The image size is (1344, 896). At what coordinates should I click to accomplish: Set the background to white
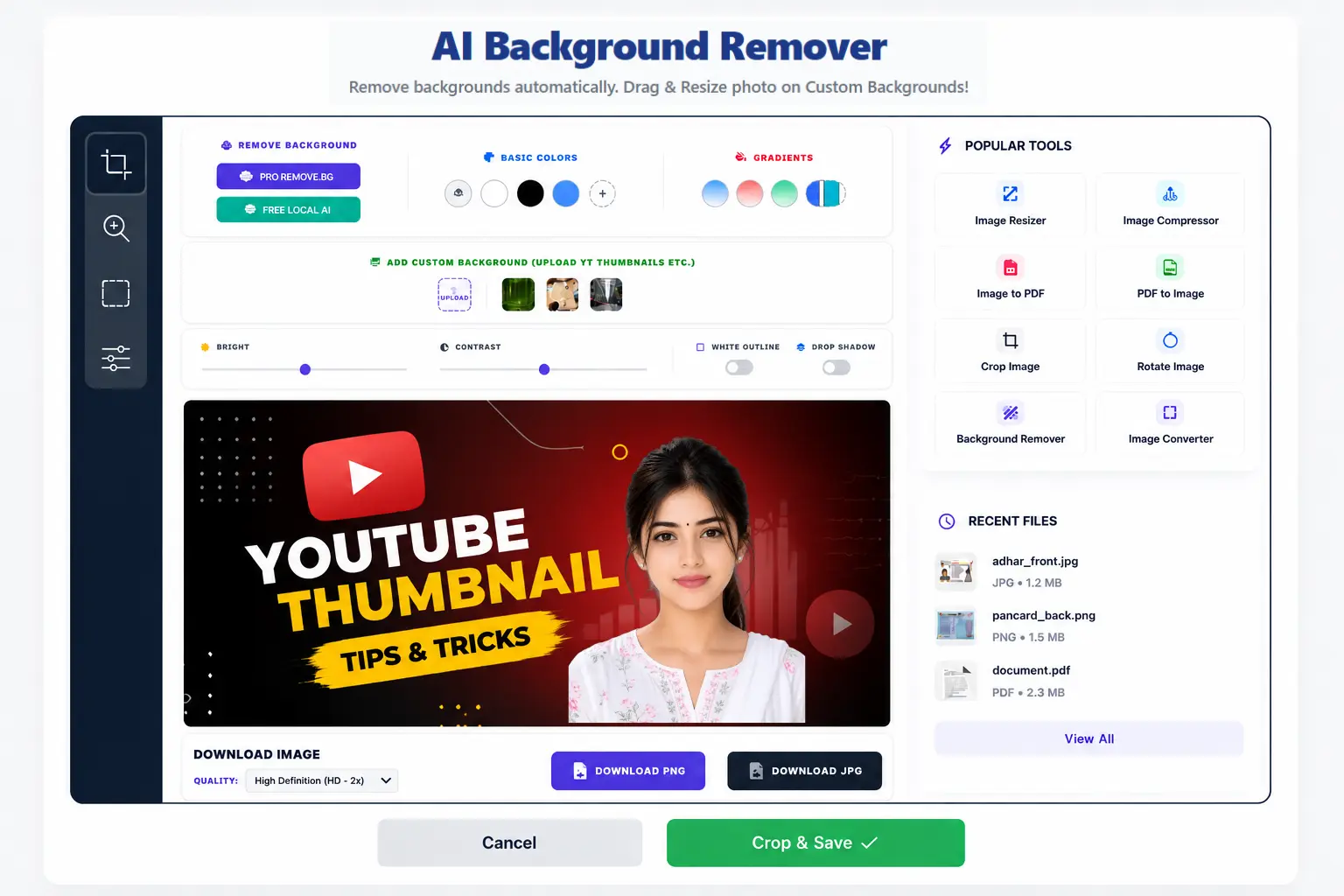(494, 193)
